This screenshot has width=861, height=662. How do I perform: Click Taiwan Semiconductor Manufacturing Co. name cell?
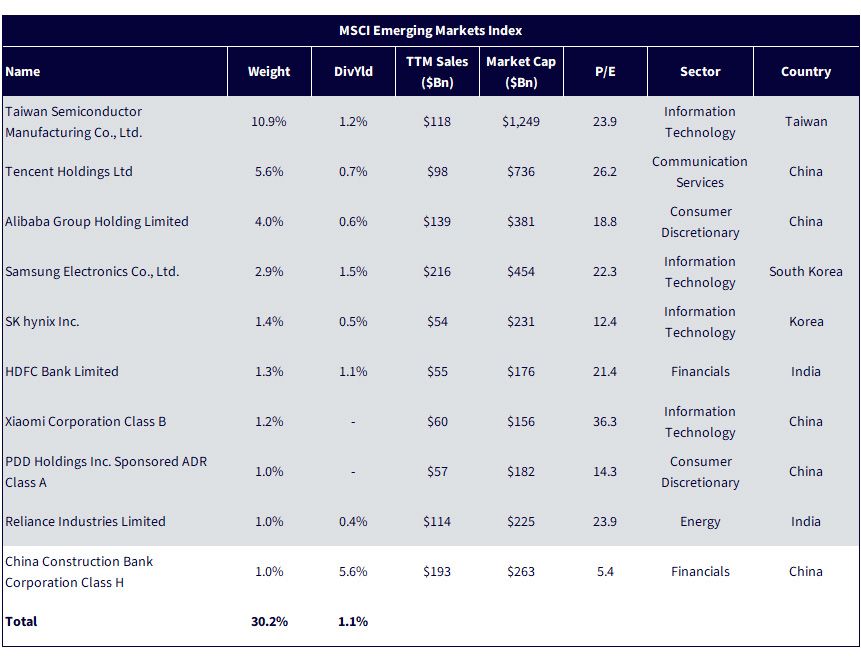74,122
